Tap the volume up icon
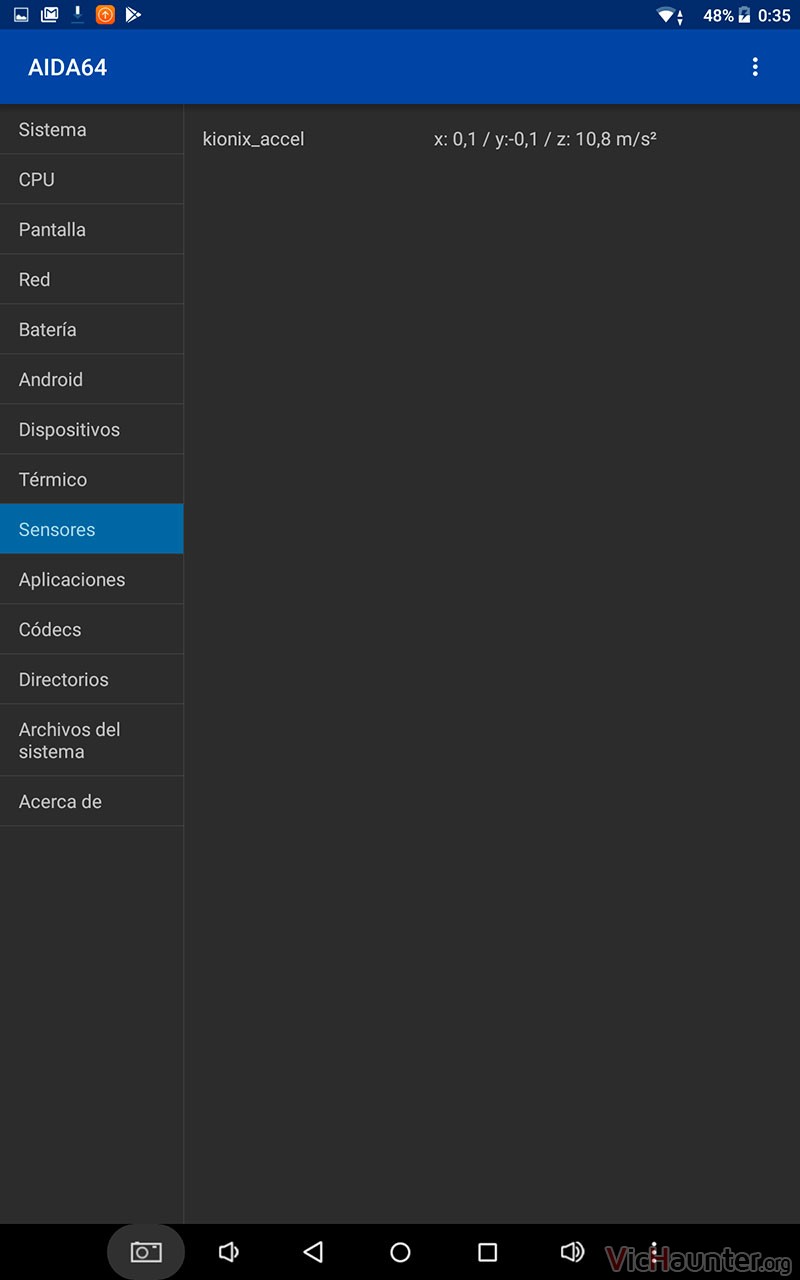 tap(572, 1252)
